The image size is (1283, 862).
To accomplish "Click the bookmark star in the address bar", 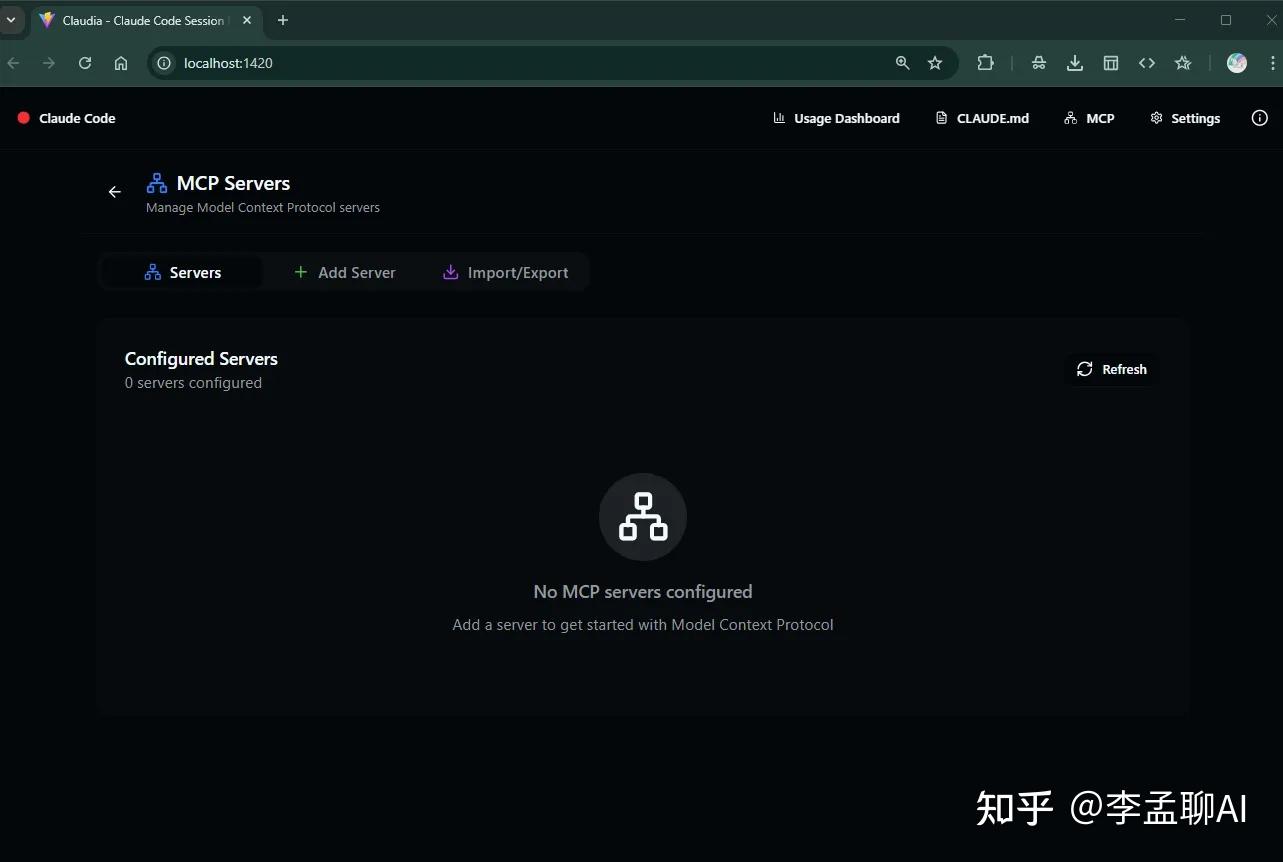I will point(934,62).
